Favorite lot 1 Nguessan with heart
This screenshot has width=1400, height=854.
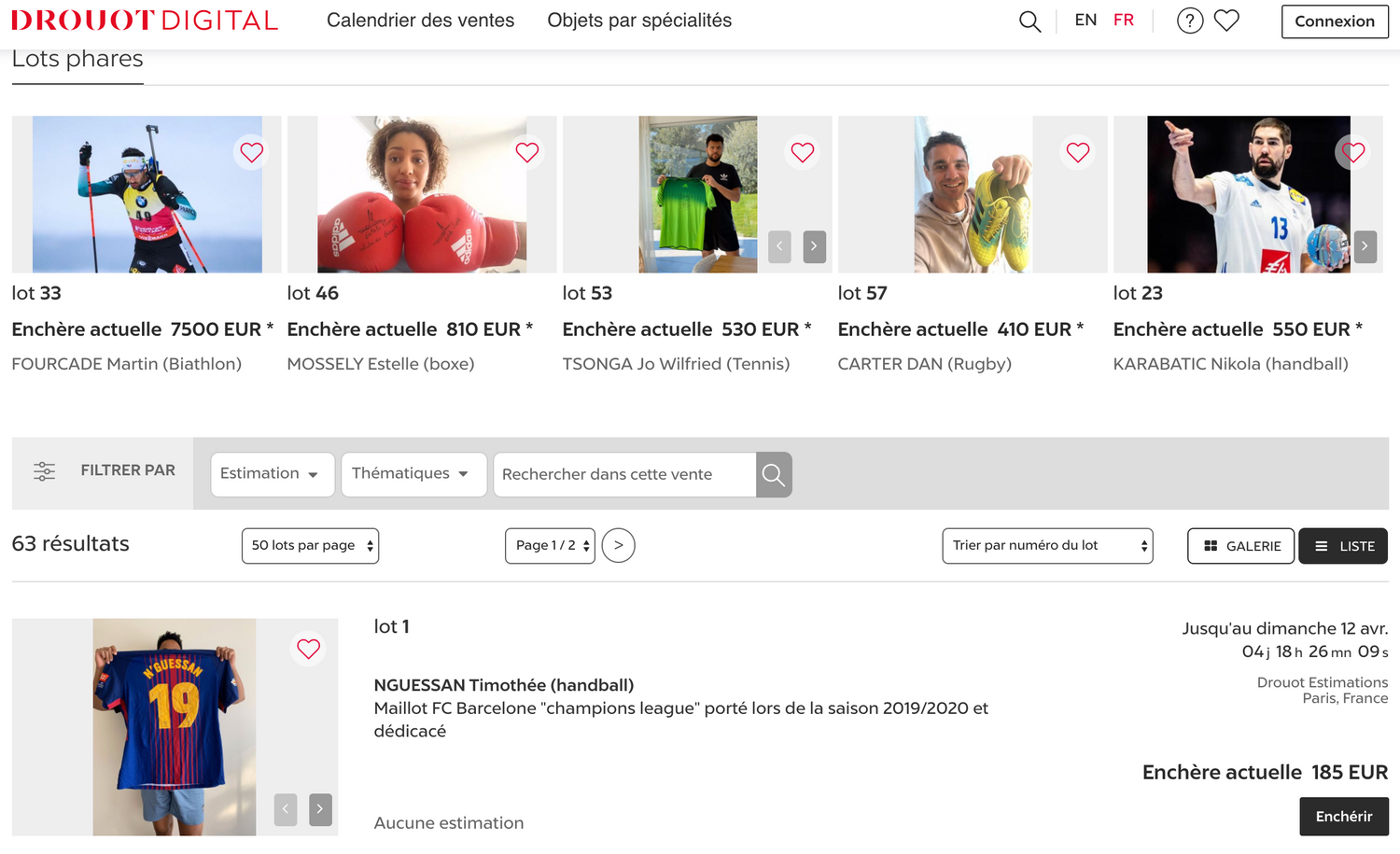(x=309, y=649)
